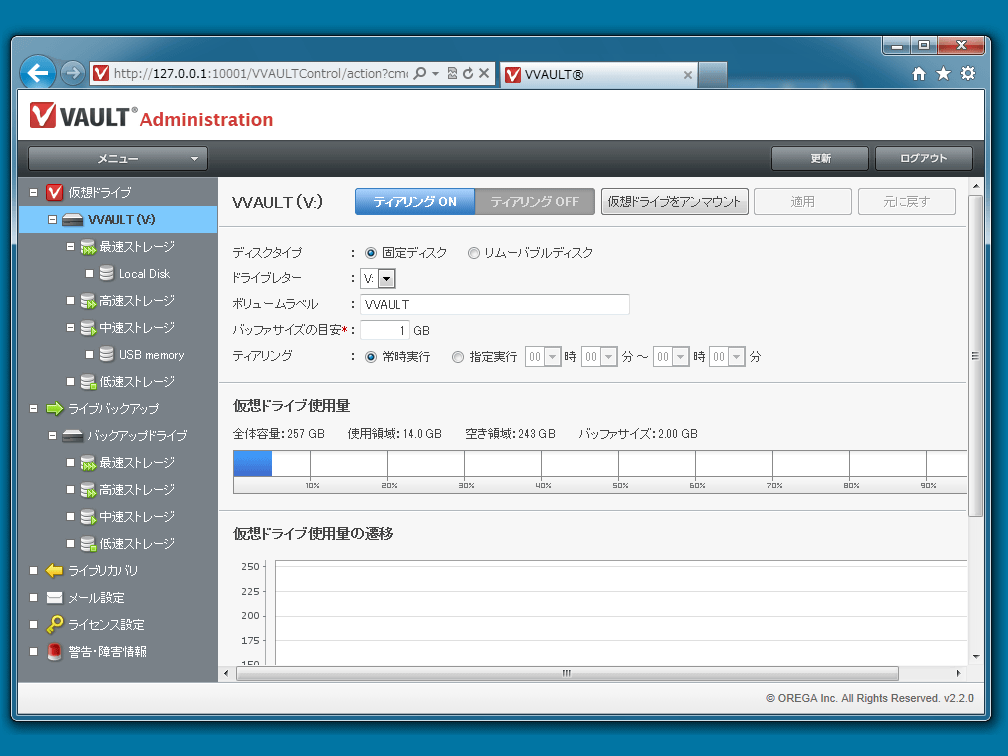The height and width of the screenshot is (756, 1008).
Task: Click the ログアウト button
Action: tap(924, 159)
